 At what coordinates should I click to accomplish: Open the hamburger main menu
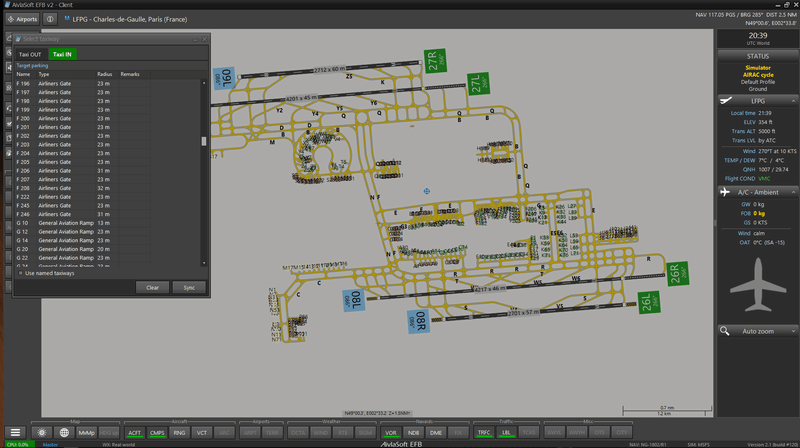coord(14,432)
